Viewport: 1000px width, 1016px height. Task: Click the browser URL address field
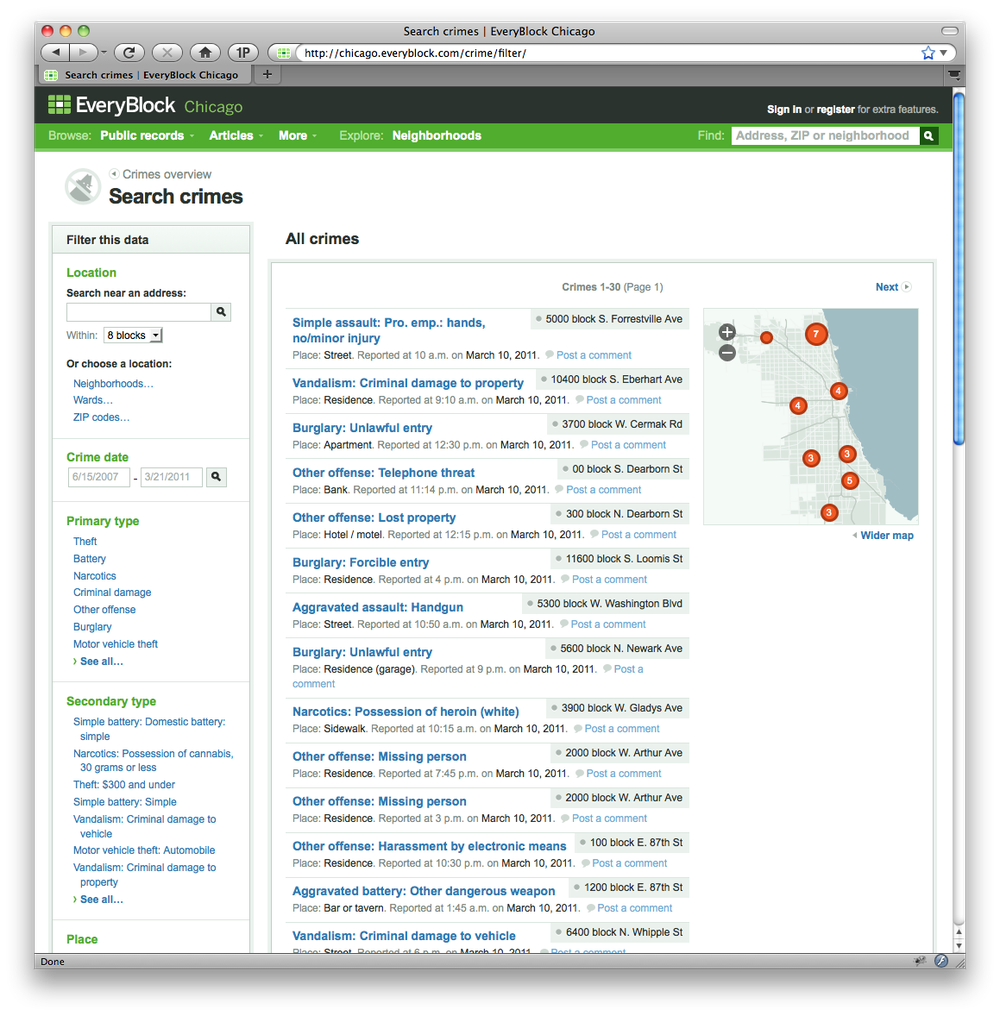pos(609,52)
